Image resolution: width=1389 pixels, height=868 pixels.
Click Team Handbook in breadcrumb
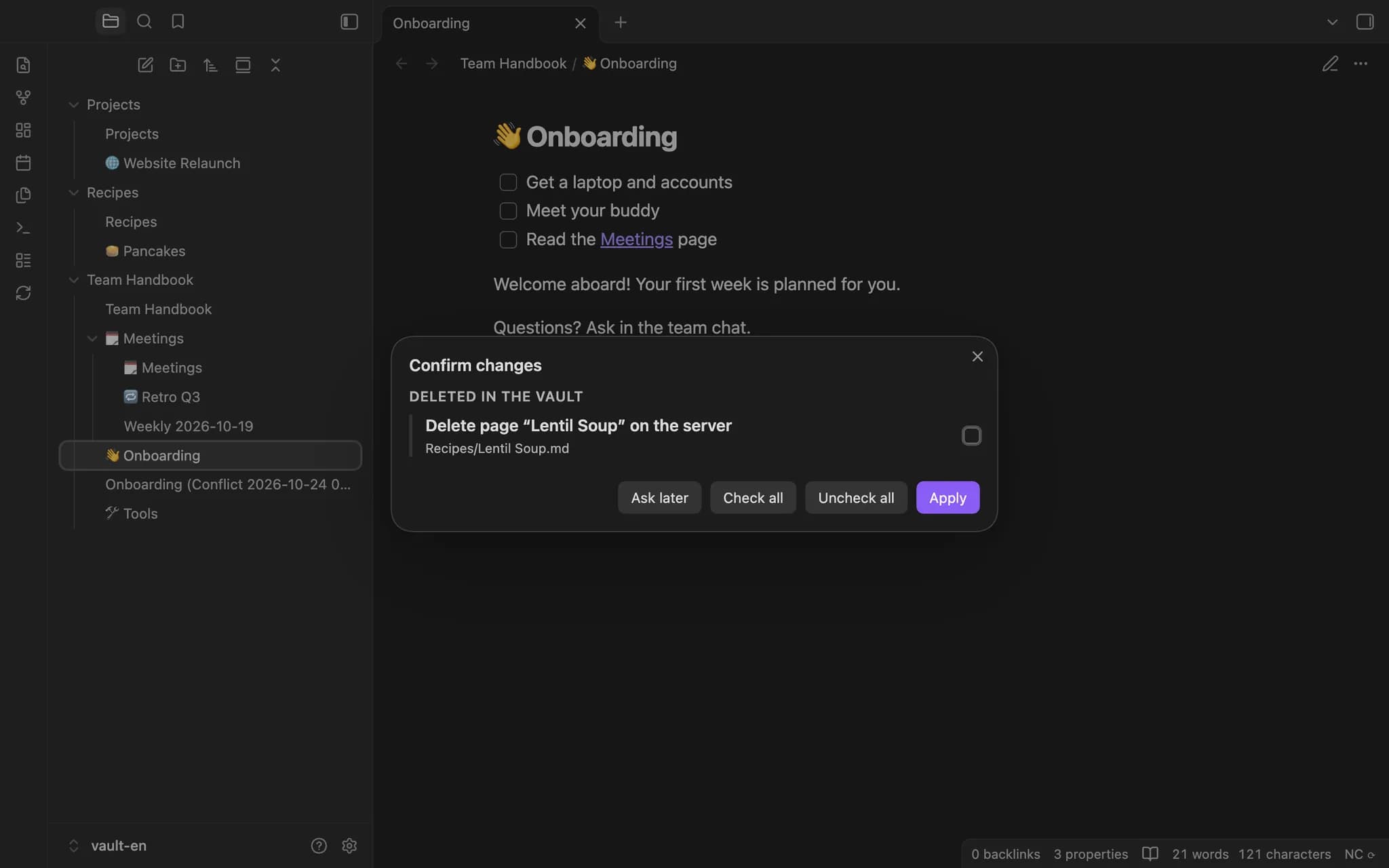click(x=513, y=64)
